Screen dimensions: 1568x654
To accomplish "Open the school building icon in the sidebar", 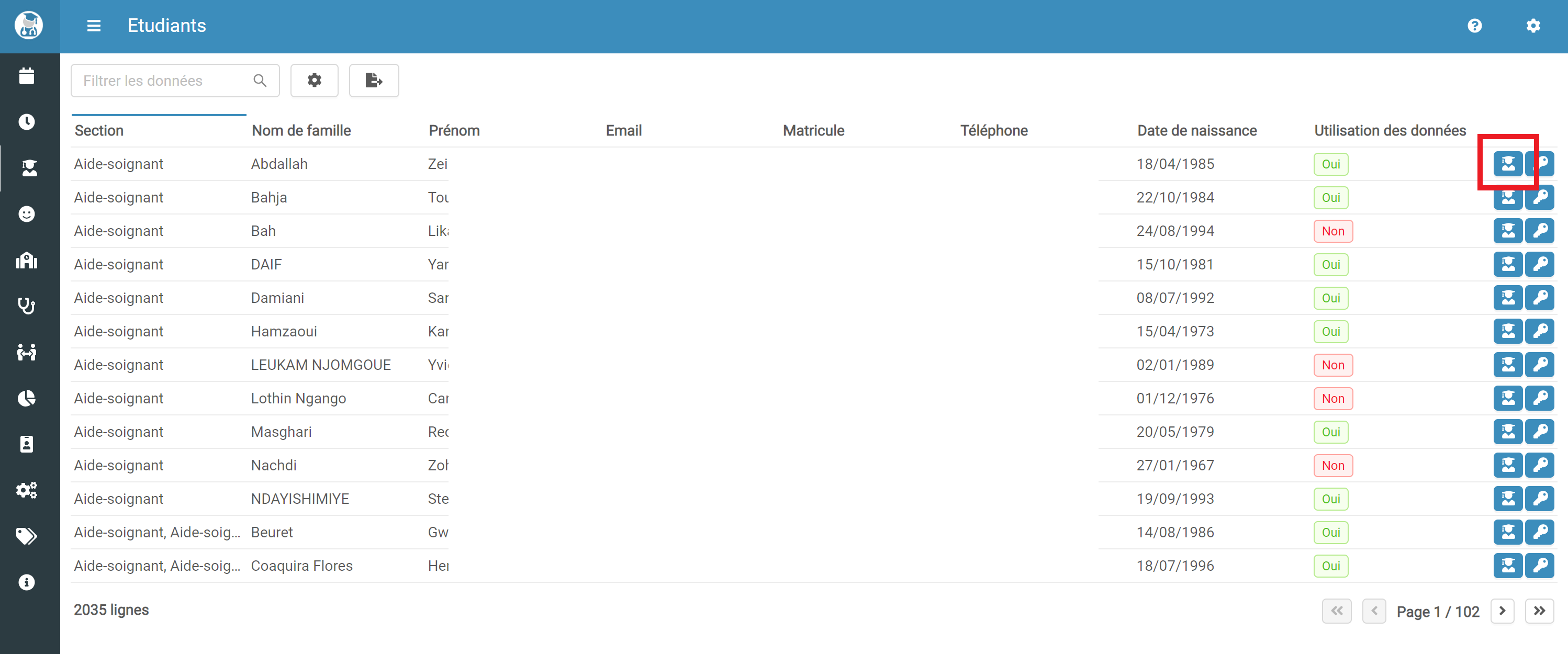I will pos(27,261).
